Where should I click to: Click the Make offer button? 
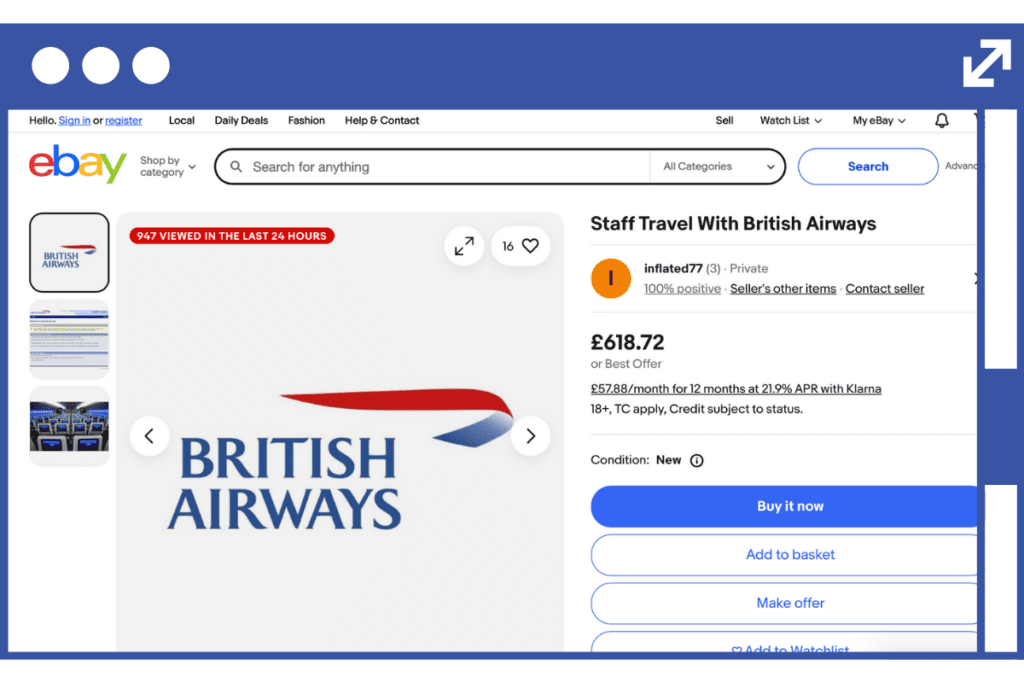(789, 603)
